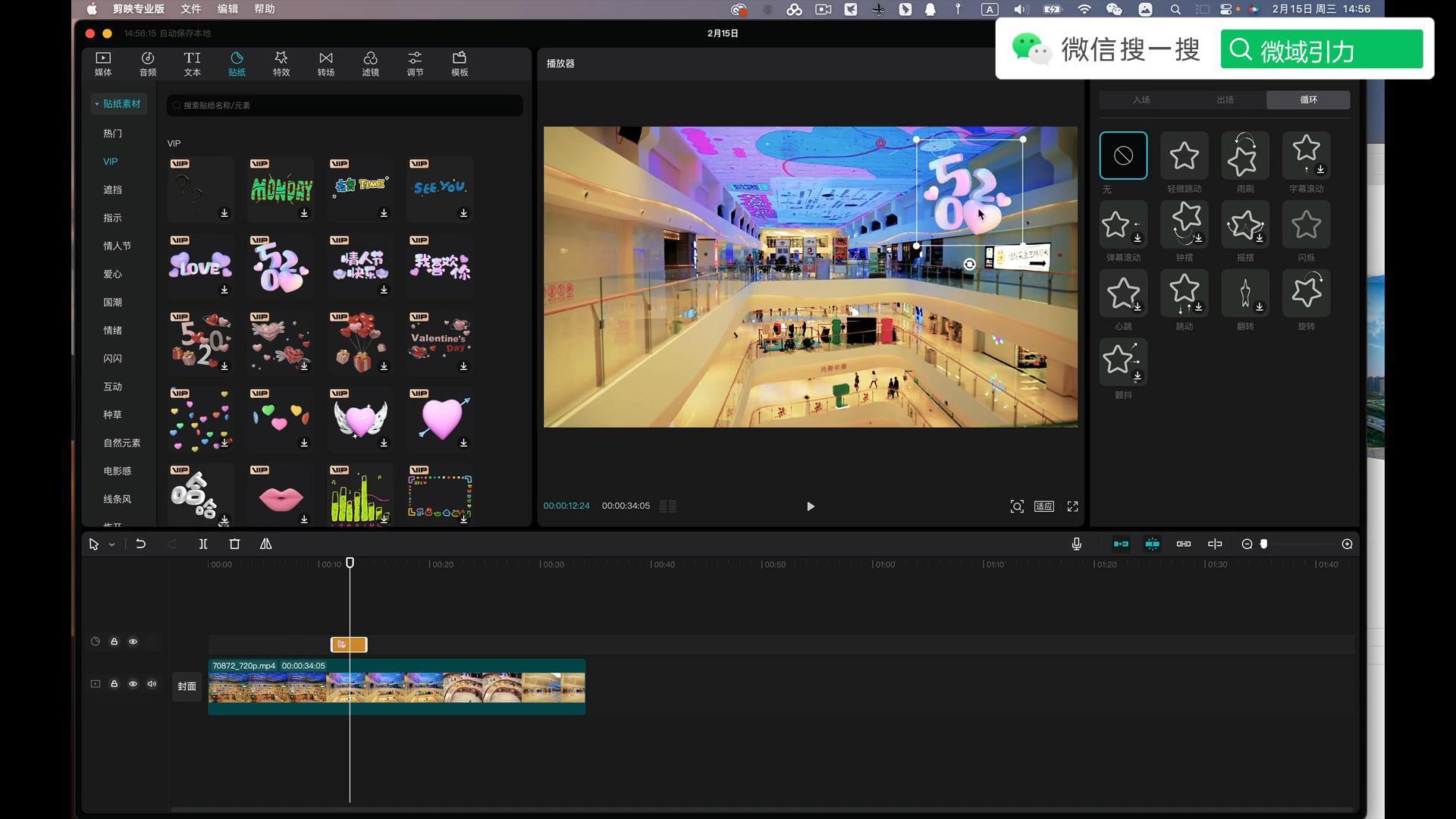Click the 封面 cover button
1456x819 pixels.
tap(187, 686)
